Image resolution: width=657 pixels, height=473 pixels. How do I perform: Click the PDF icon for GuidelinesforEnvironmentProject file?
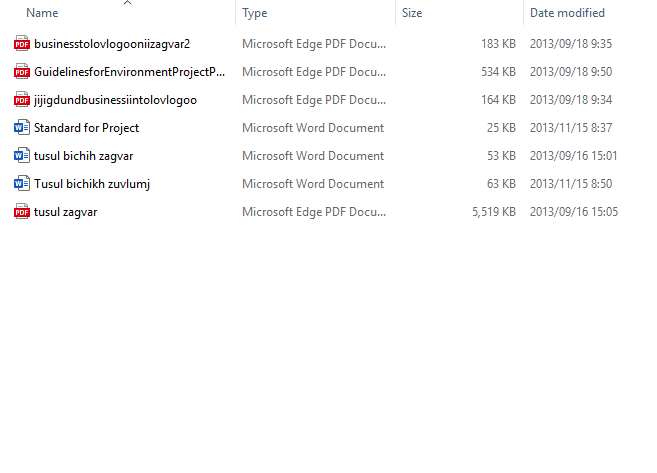pyautogui.click(x=22, y=72)
